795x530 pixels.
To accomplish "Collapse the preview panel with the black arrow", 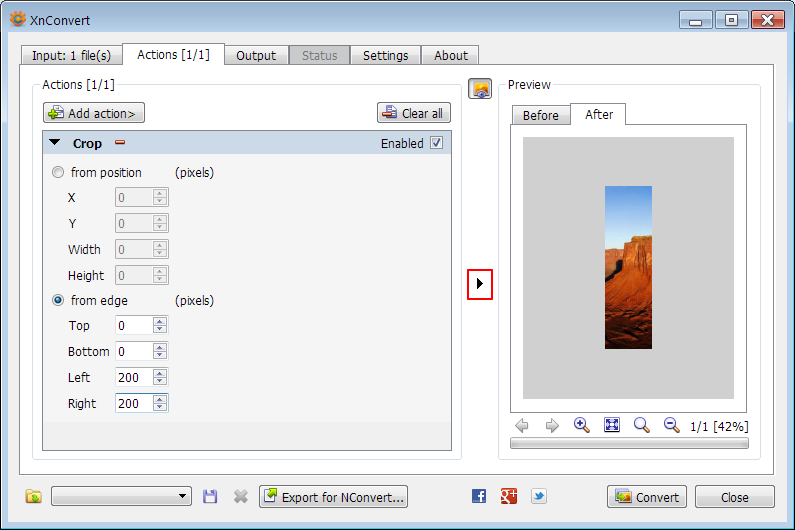I will click(x=480, y=284).
